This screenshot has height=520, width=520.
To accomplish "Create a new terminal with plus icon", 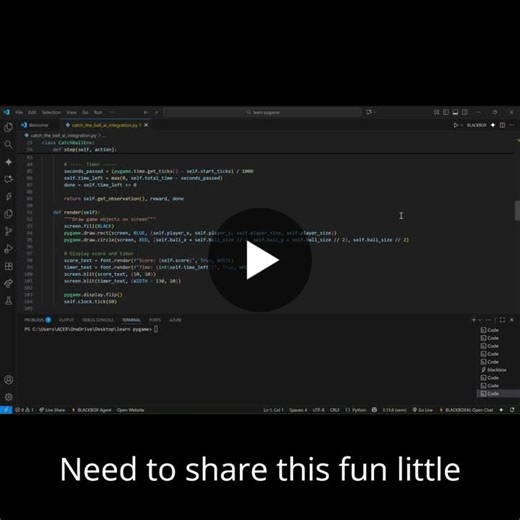I will 474,320.
